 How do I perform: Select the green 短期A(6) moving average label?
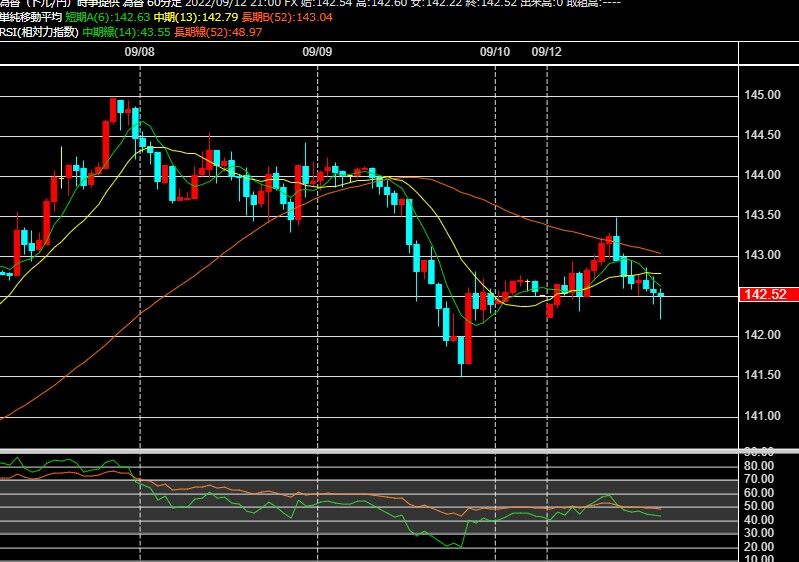[108, 17]
